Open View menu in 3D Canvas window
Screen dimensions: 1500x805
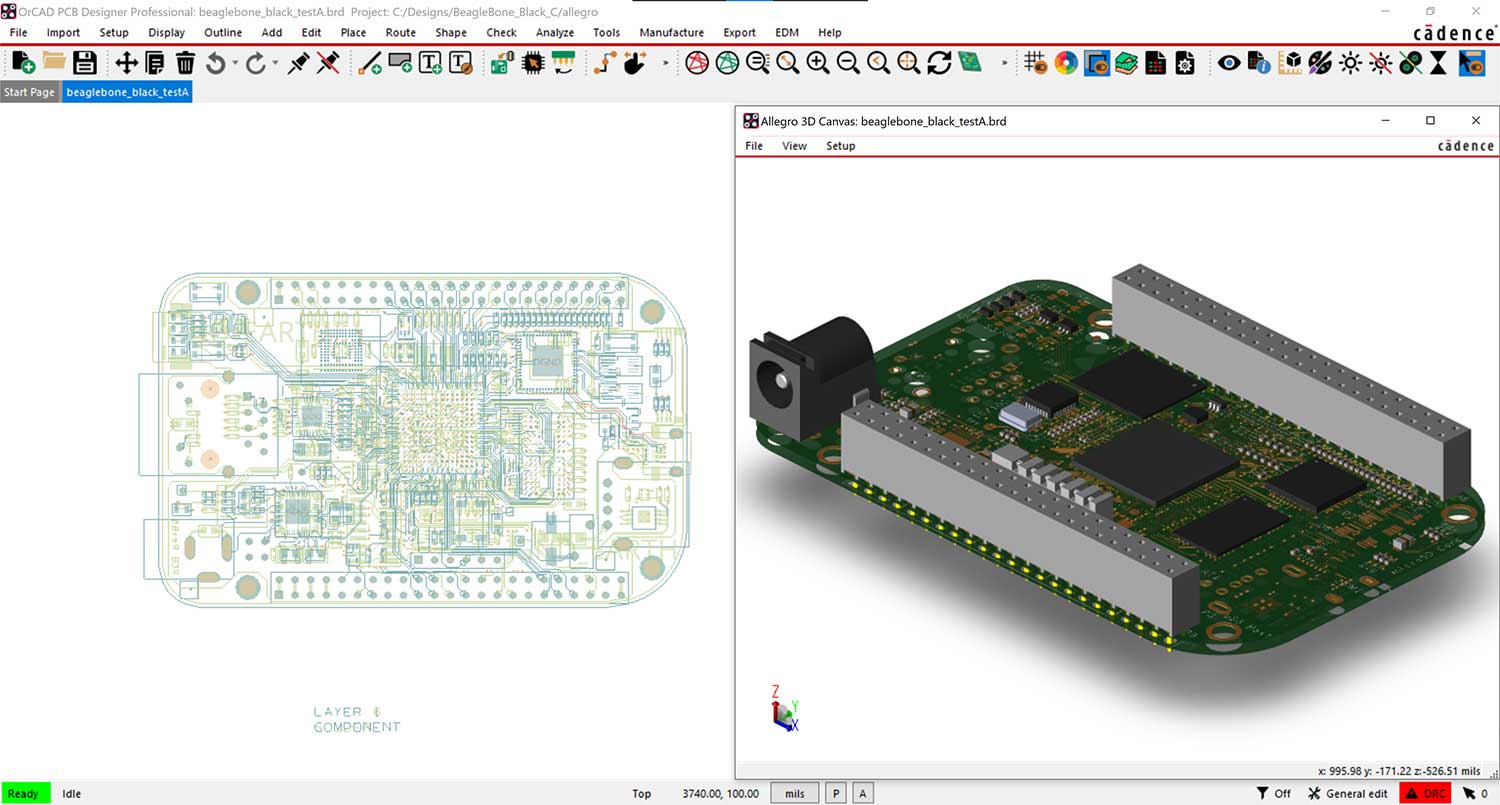(x=794, y=146)
